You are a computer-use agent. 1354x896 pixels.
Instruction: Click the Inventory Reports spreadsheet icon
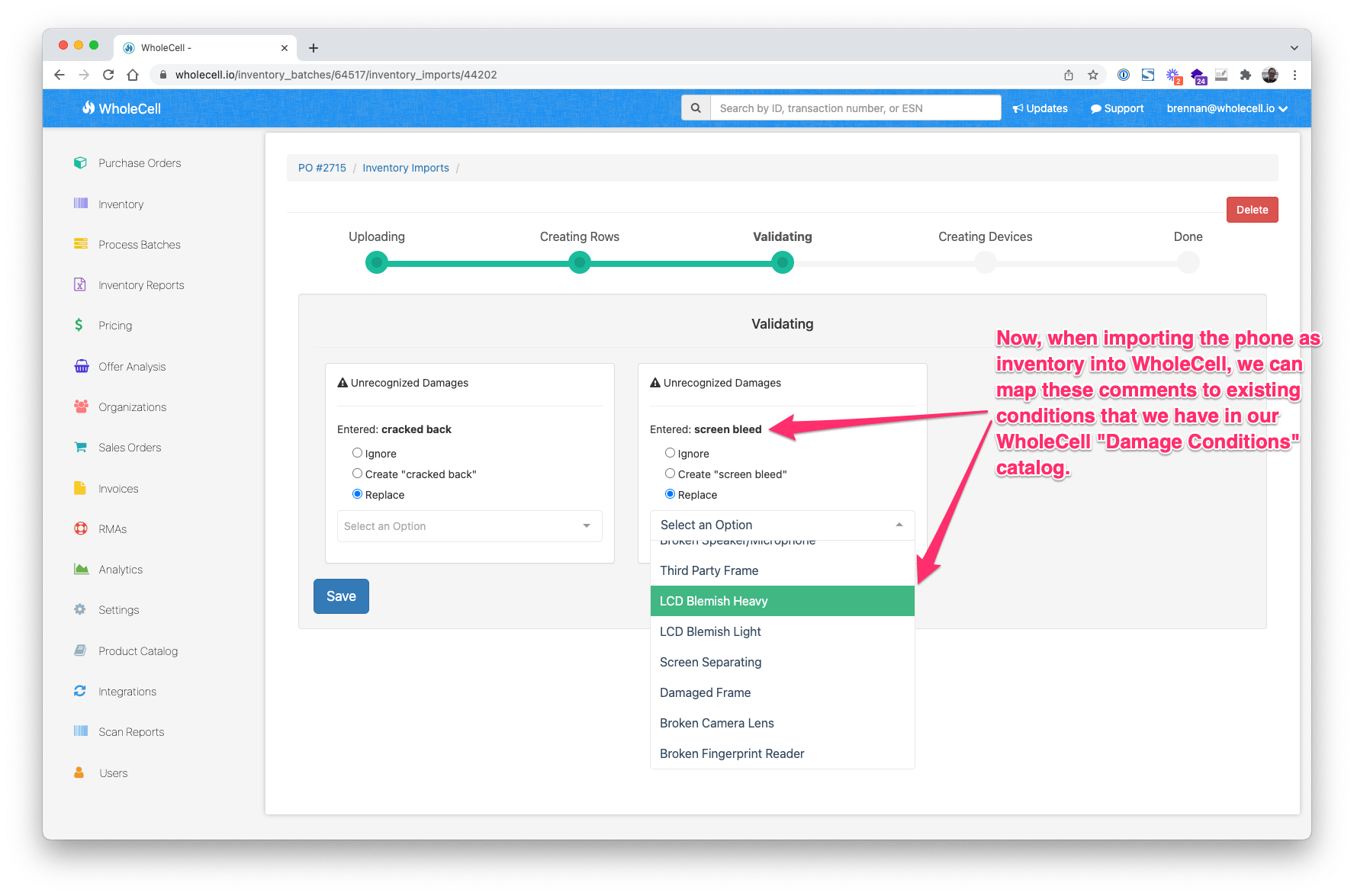[x=80, y=284]
